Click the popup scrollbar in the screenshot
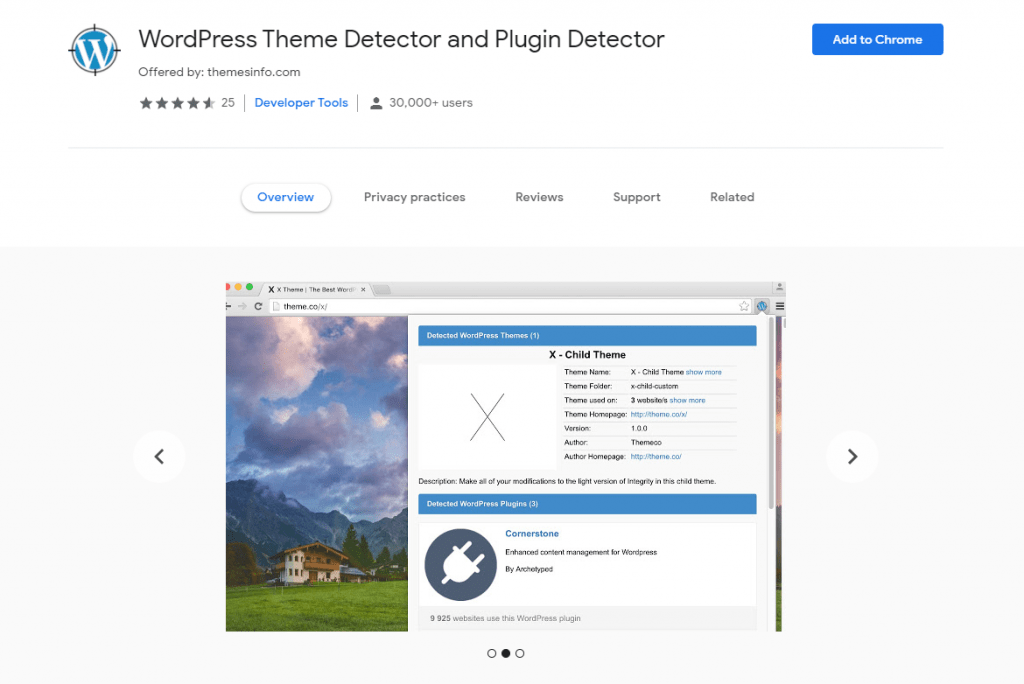 tap(771, 413)
